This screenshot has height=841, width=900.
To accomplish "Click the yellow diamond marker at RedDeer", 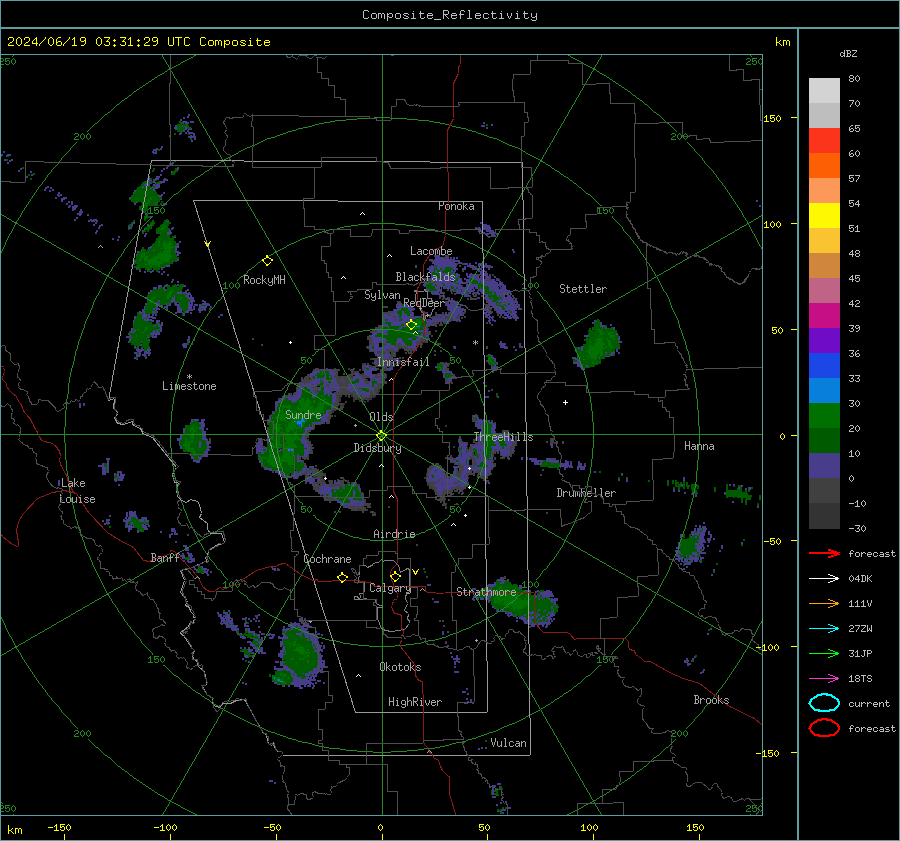I will (412, 325).
